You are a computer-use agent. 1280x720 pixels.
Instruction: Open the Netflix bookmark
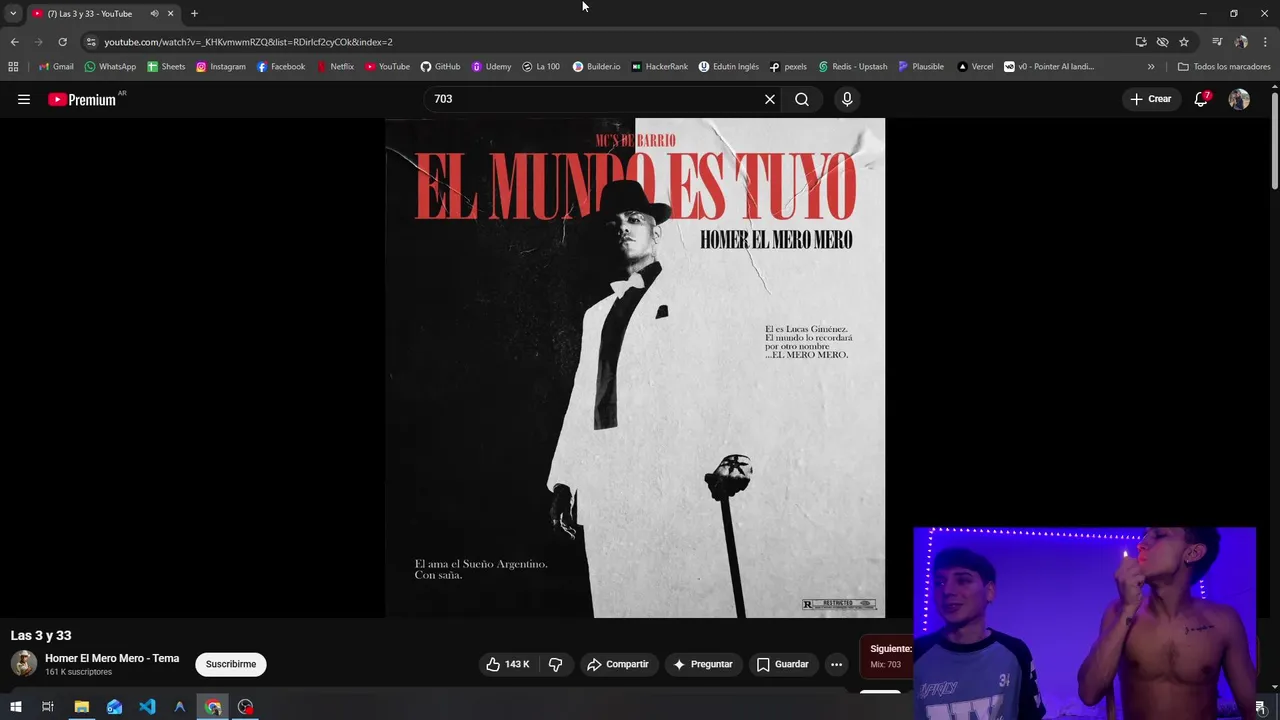335,67
